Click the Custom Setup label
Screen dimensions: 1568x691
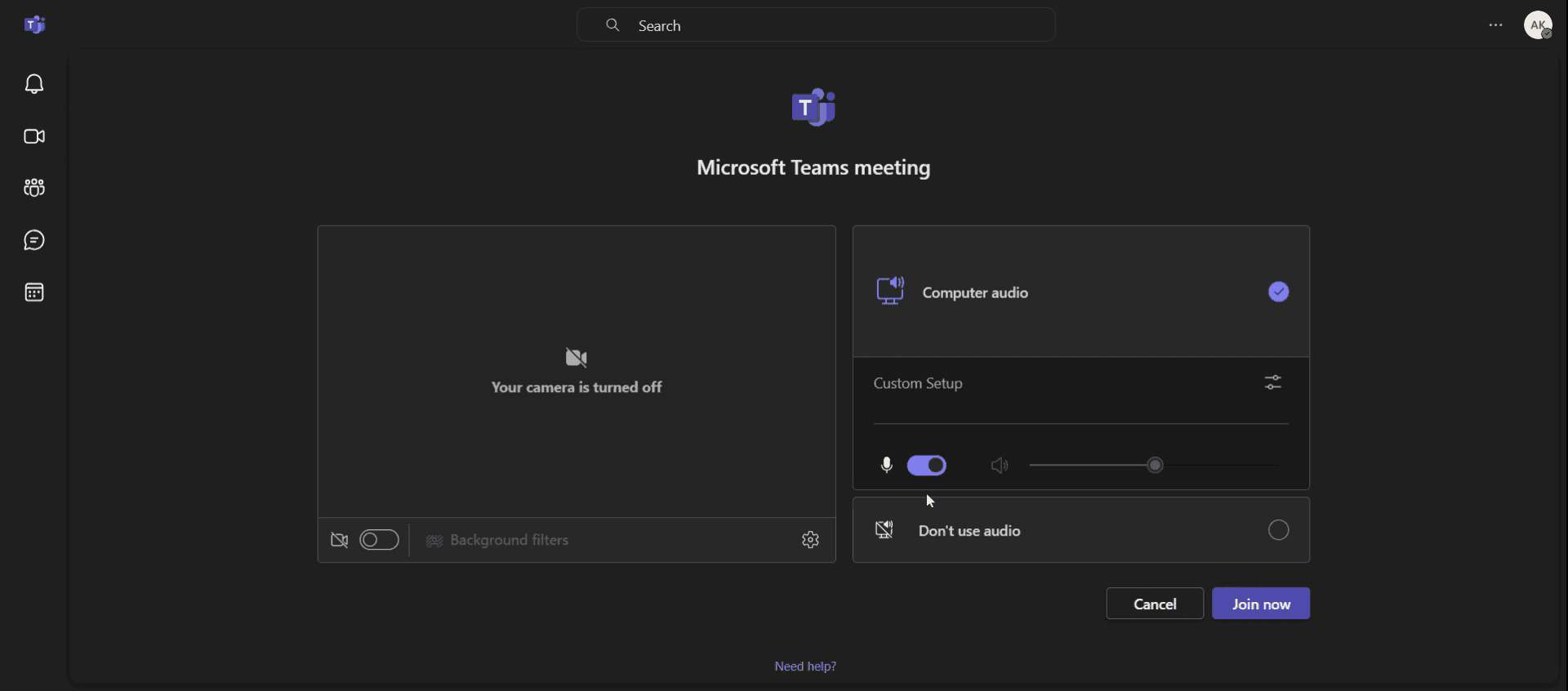click(918, 383)
